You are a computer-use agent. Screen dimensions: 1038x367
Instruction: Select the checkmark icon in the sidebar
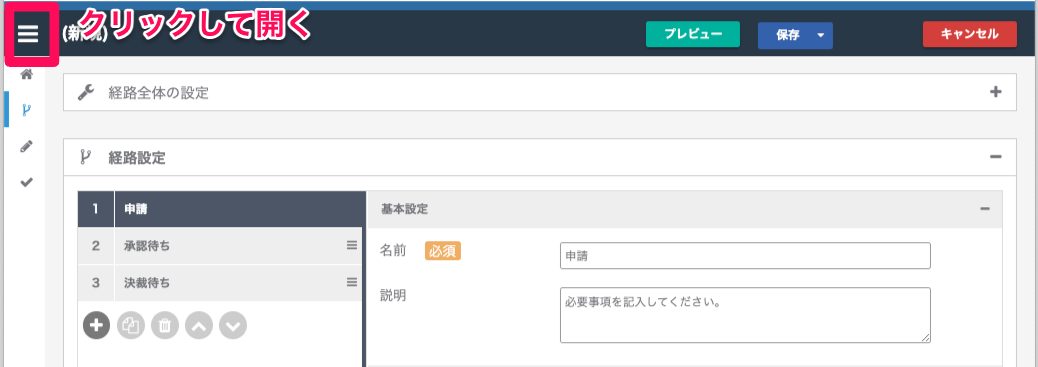coord(26,182)
